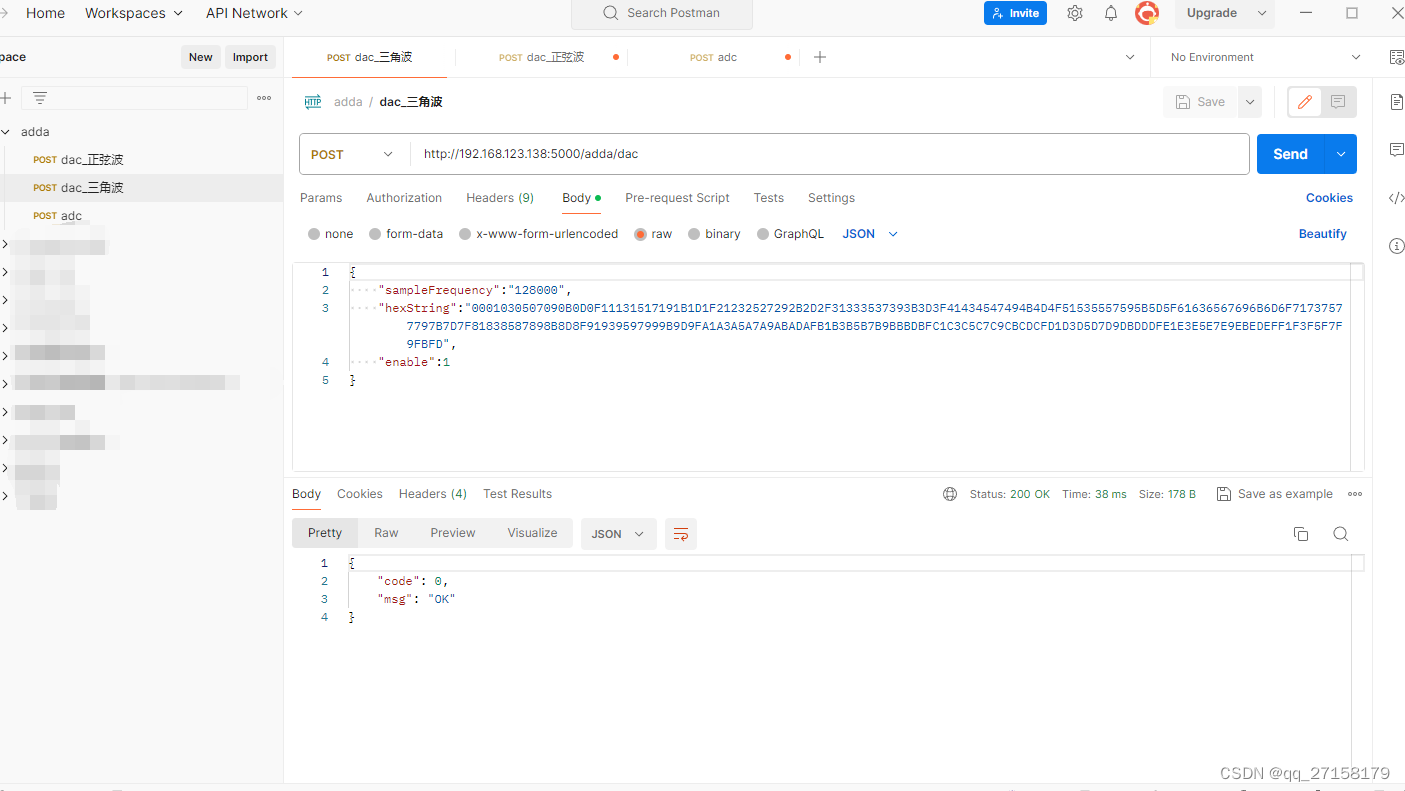
Task: Select the GraphQL body type
Action: click(x=790, y=233)
